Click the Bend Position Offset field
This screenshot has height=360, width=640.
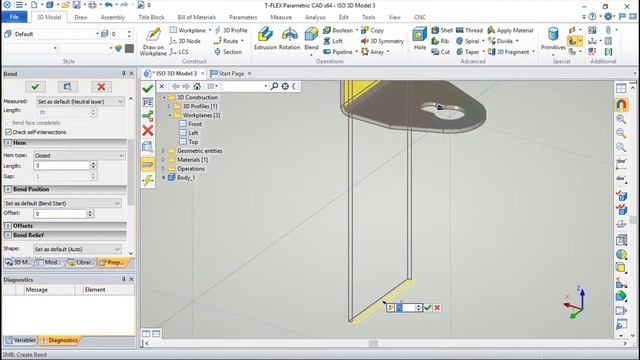(60, 213)
